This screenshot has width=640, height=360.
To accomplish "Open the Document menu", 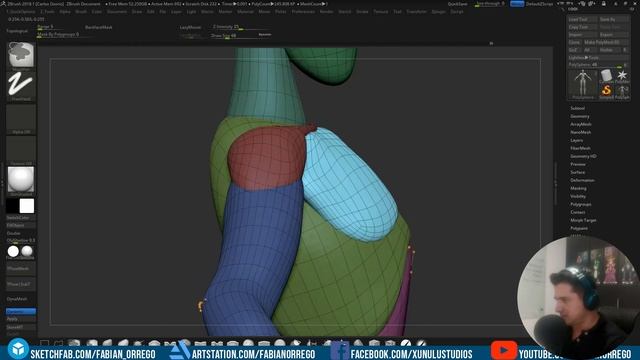I will point(117,12).
